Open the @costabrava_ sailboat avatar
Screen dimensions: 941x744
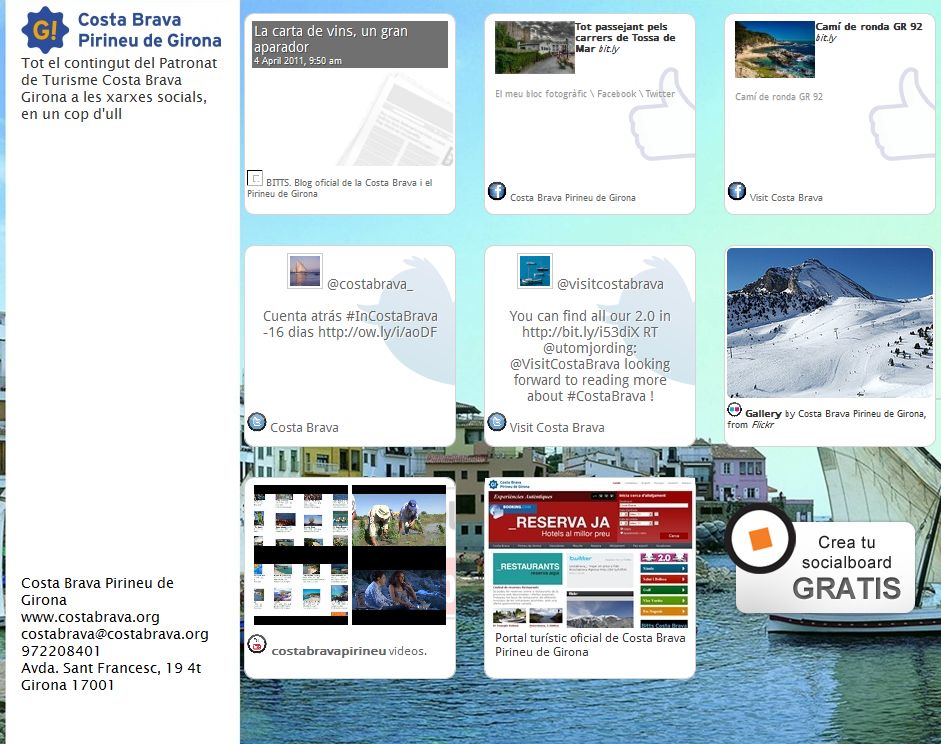tap(305, 271)
